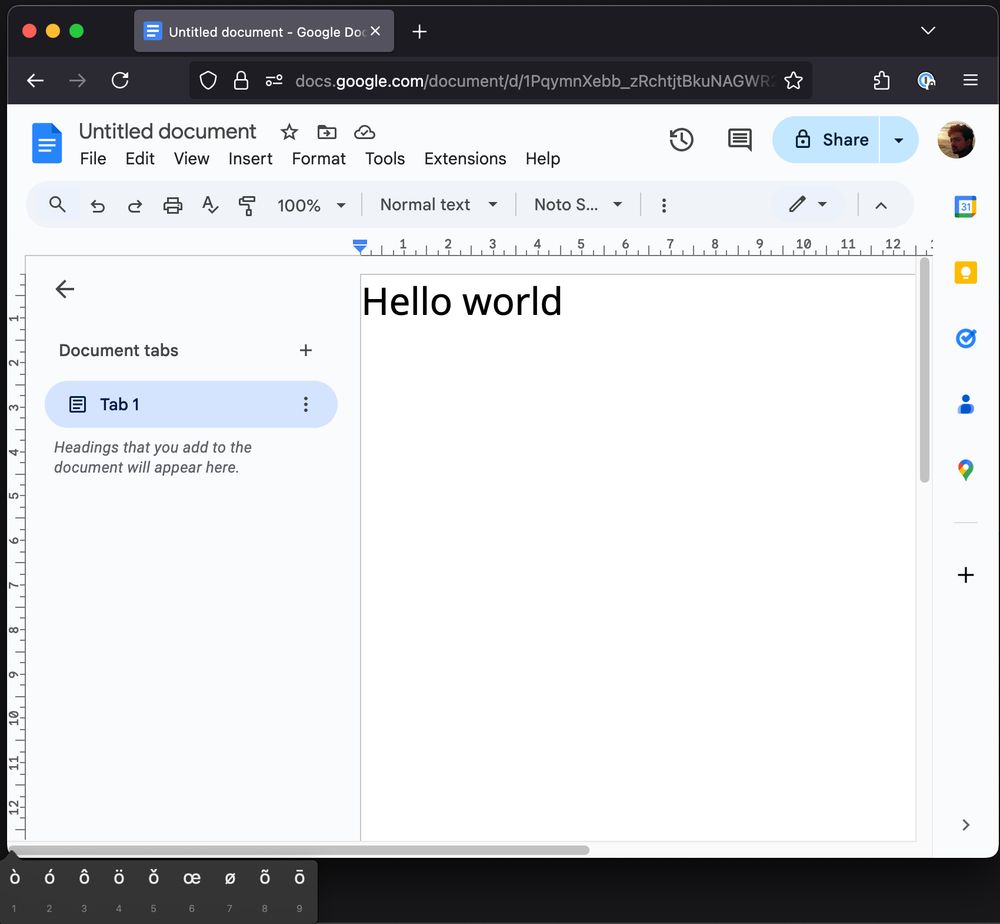This screenshot has height=924, width=1000.
Task: Bookmark this page with star in address bar
Action: 793,80
